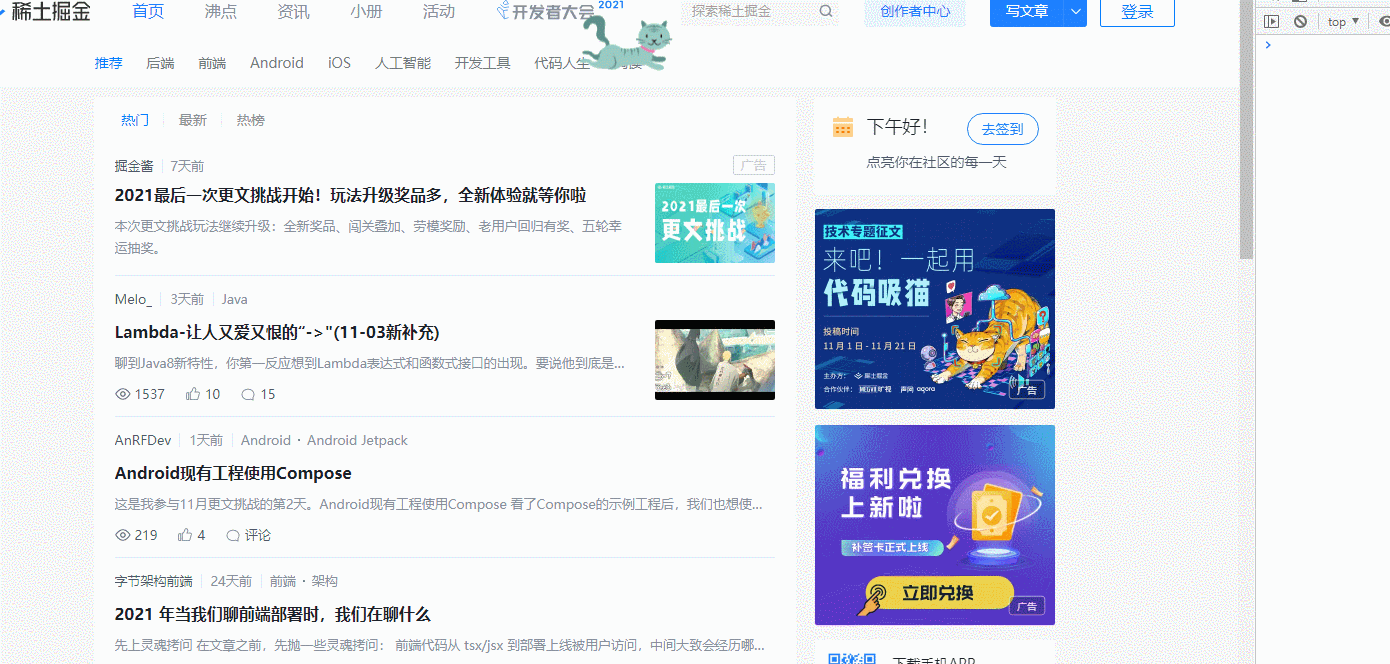Open article 2021年当我们聊前端部署时
1390x664 pixels.
[273, 614]
